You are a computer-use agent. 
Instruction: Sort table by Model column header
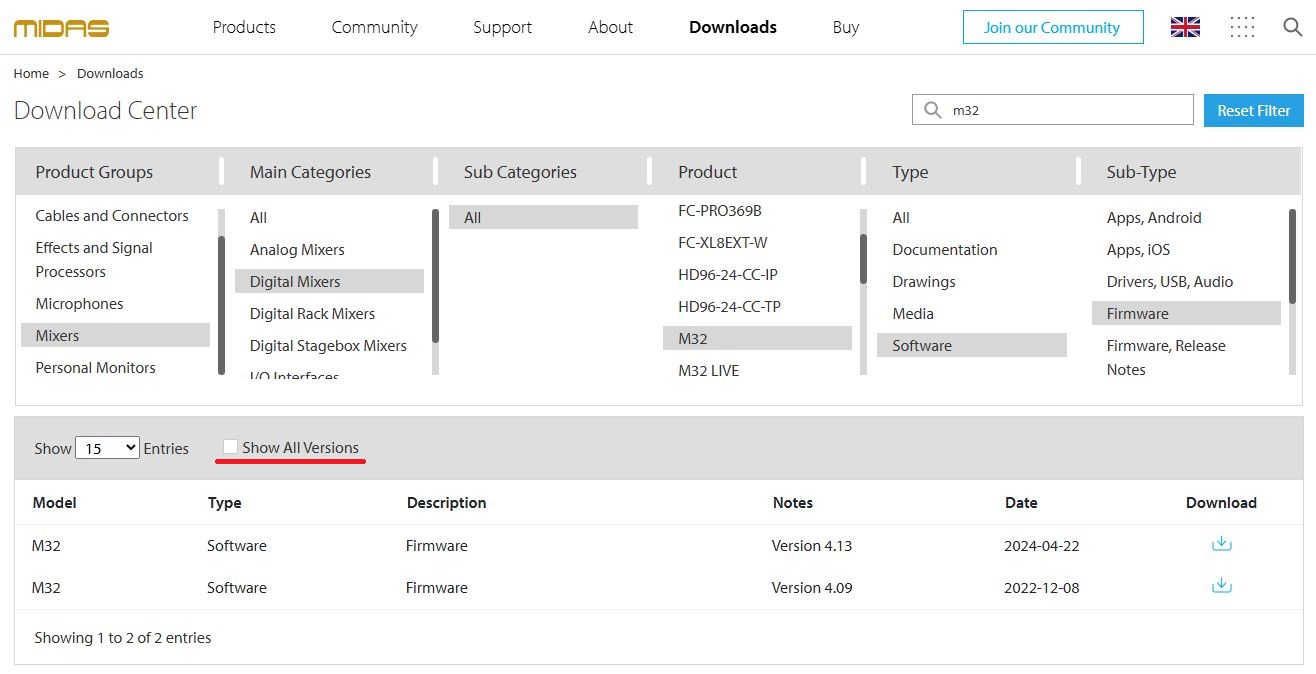tap(54, 502)
